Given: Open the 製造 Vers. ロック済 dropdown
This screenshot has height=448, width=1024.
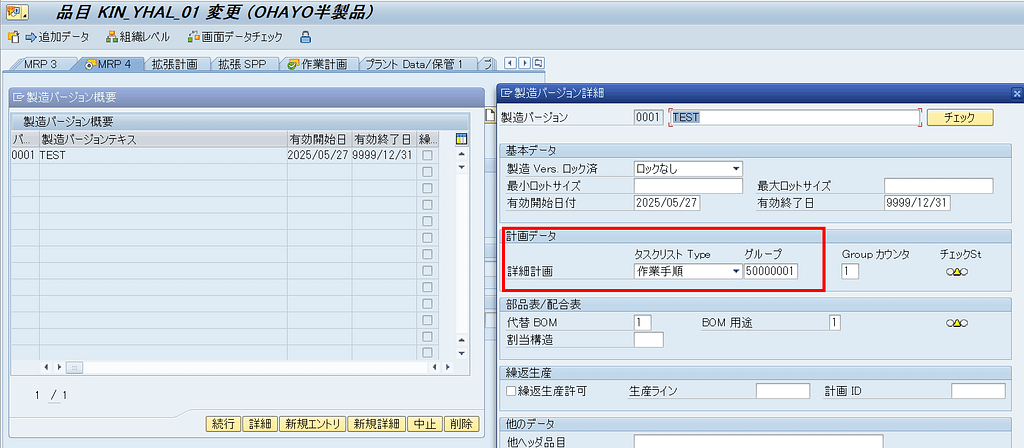Looking at the screenshot, I should click(x=736, y=168).
